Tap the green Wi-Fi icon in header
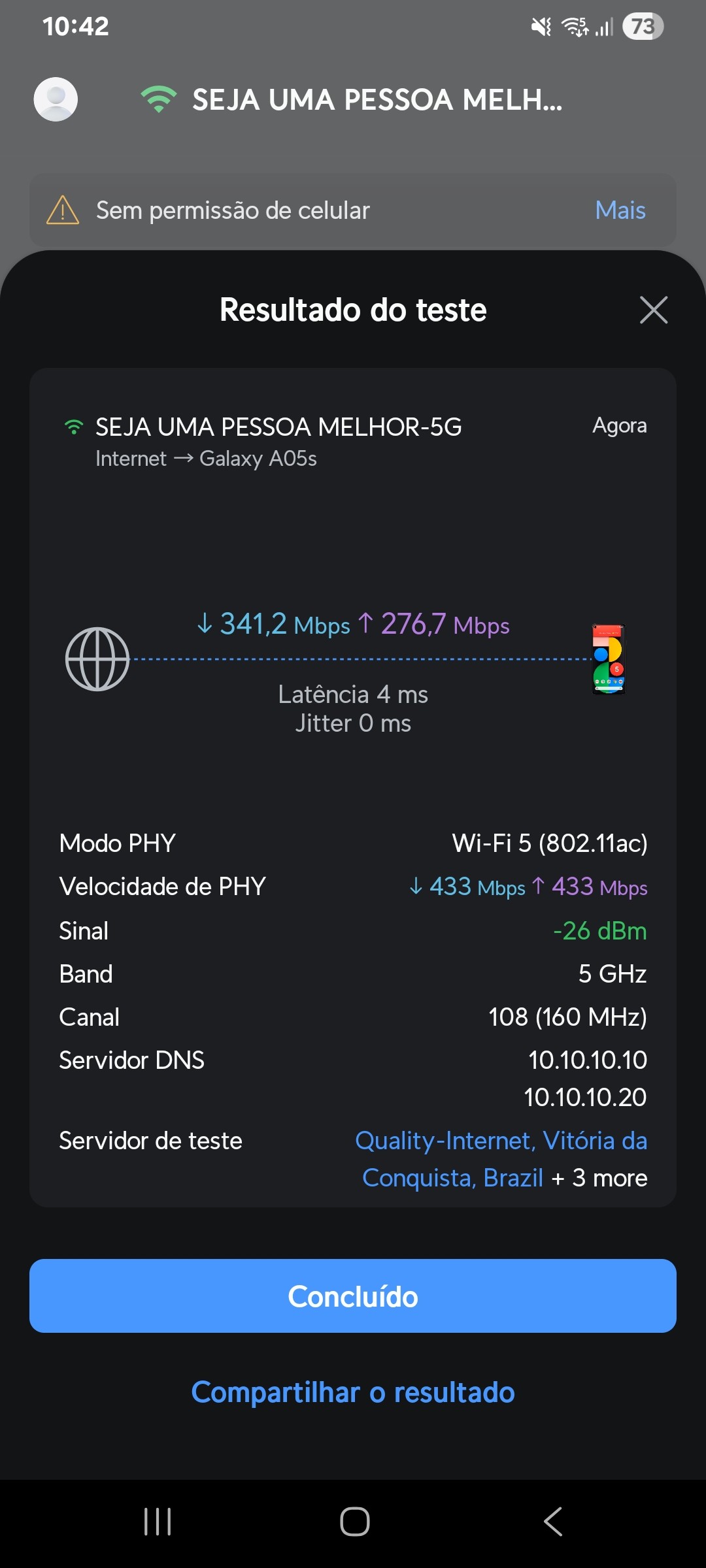The width and height of the screenshot is (706, 1568). point(158,99)
